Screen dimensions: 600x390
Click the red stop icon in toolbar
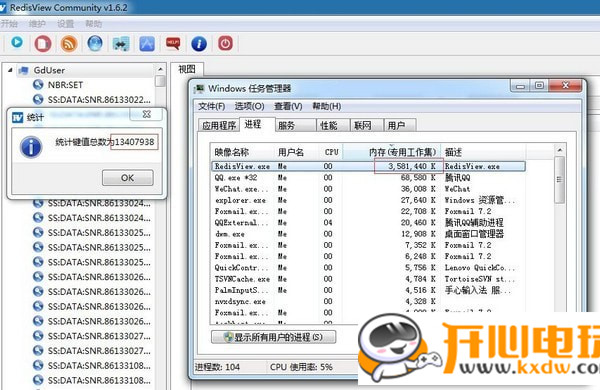42,43
